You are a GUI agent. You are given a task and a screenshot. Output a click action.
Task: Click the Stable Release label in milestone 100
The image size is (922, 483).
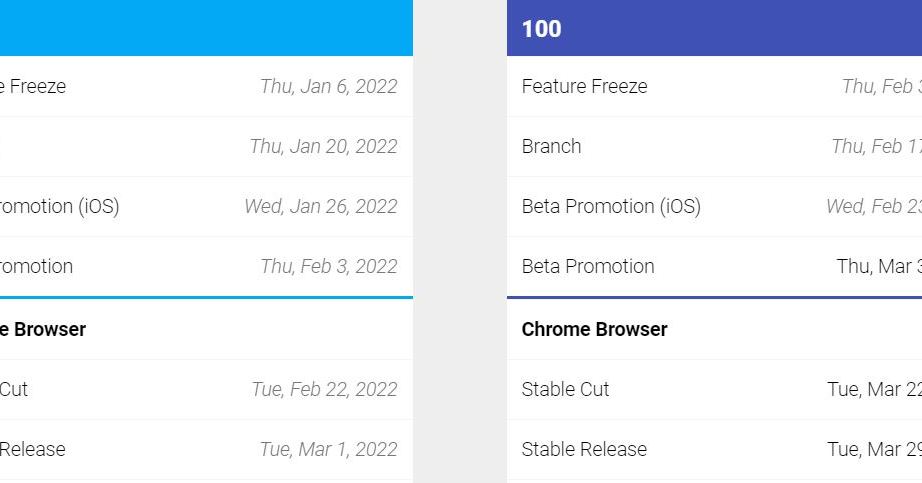click(584, 449)
